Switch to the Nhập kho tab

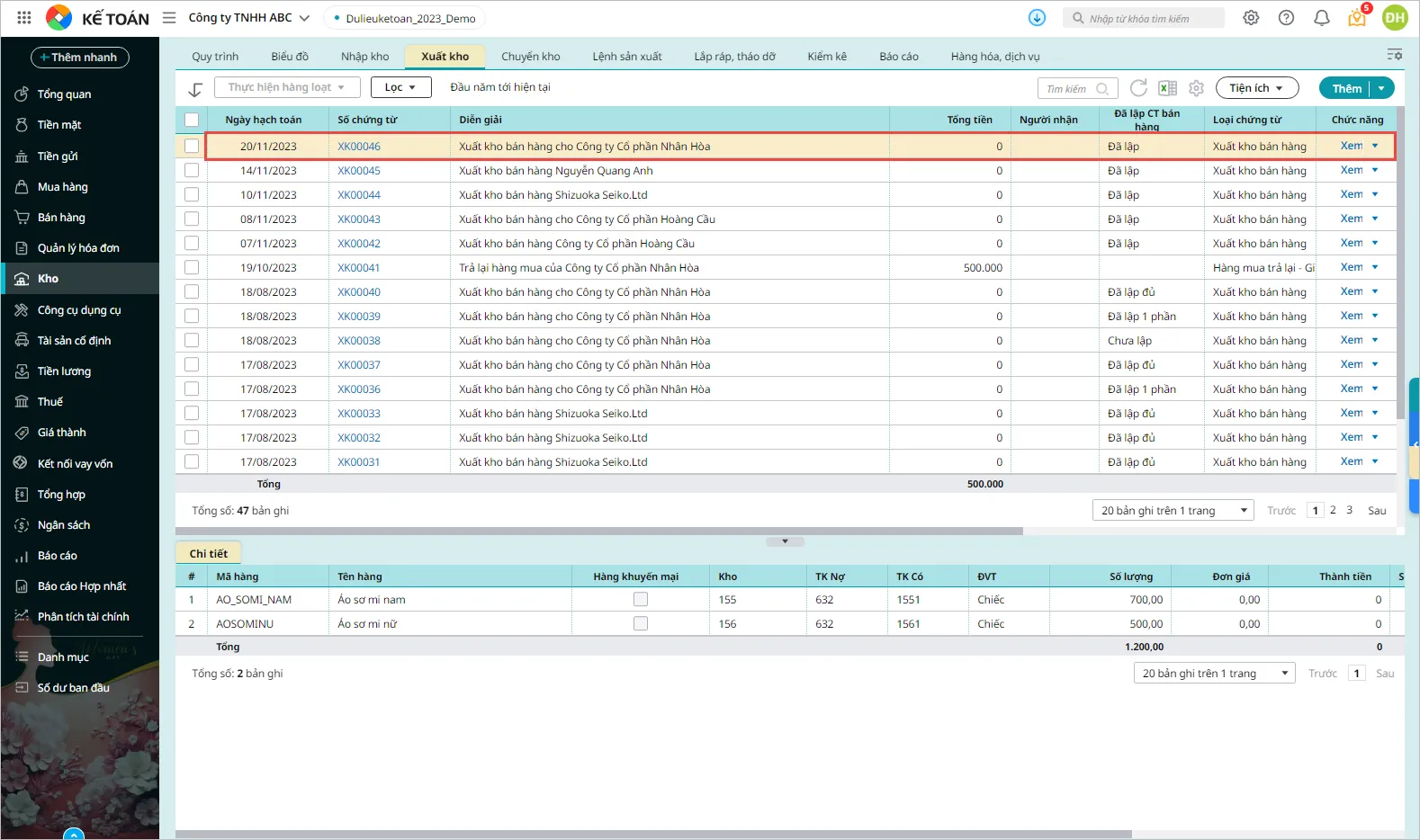364,57
